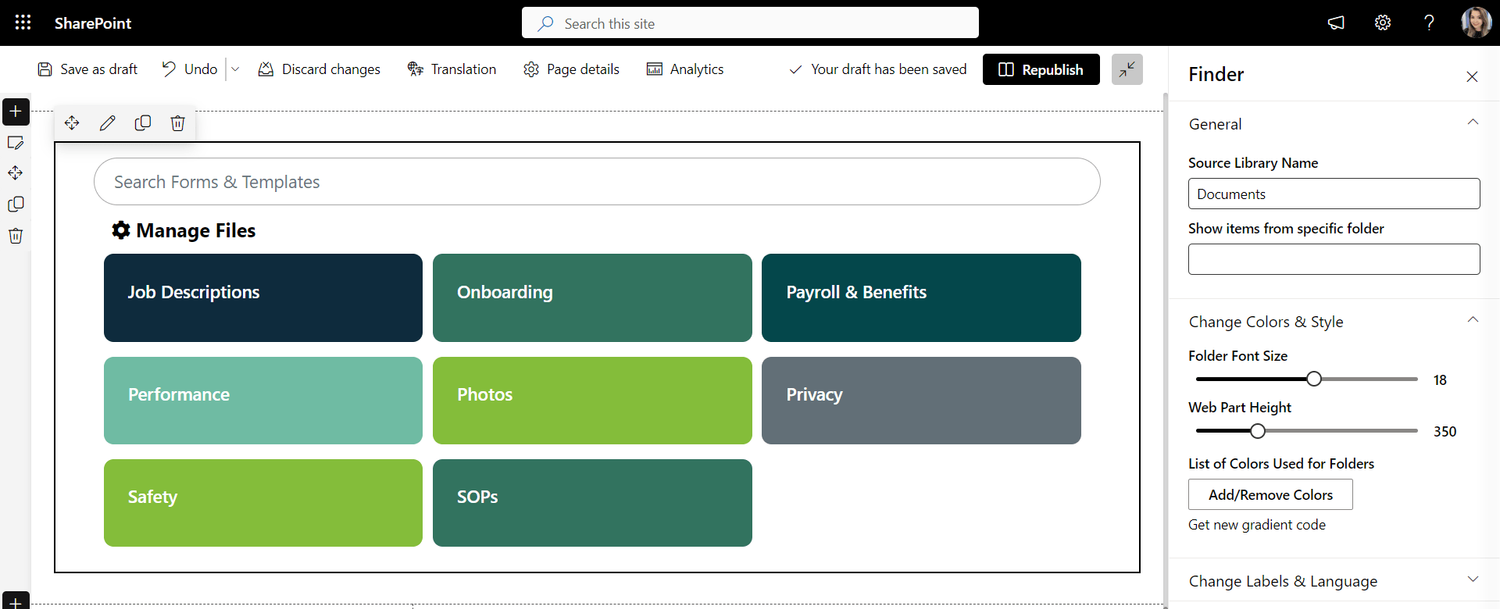
Task: Open the Undo dropdown arrow
Action: coord(233,69)
